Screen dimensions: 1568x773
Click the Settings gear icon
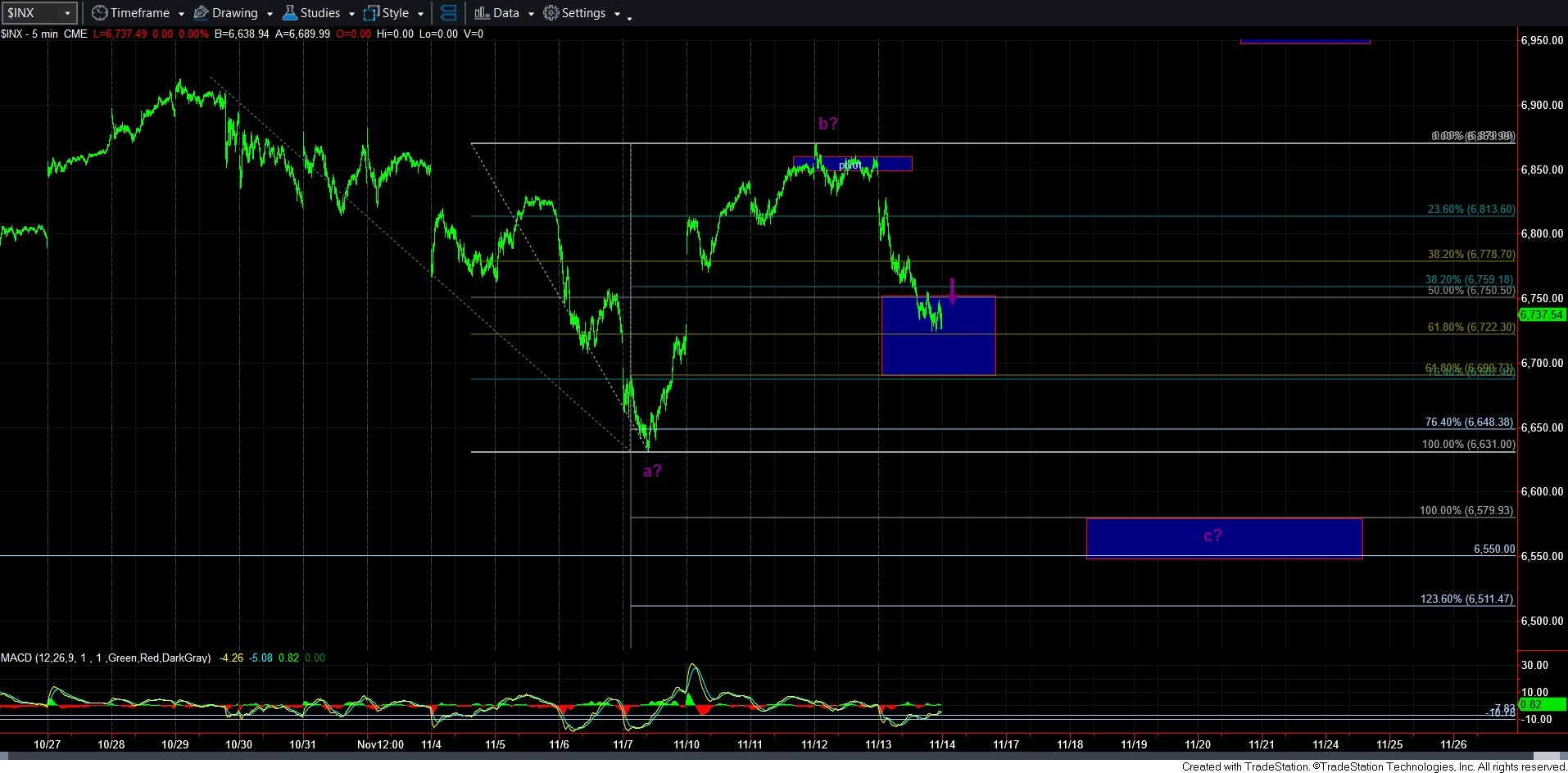pos(551,13)
